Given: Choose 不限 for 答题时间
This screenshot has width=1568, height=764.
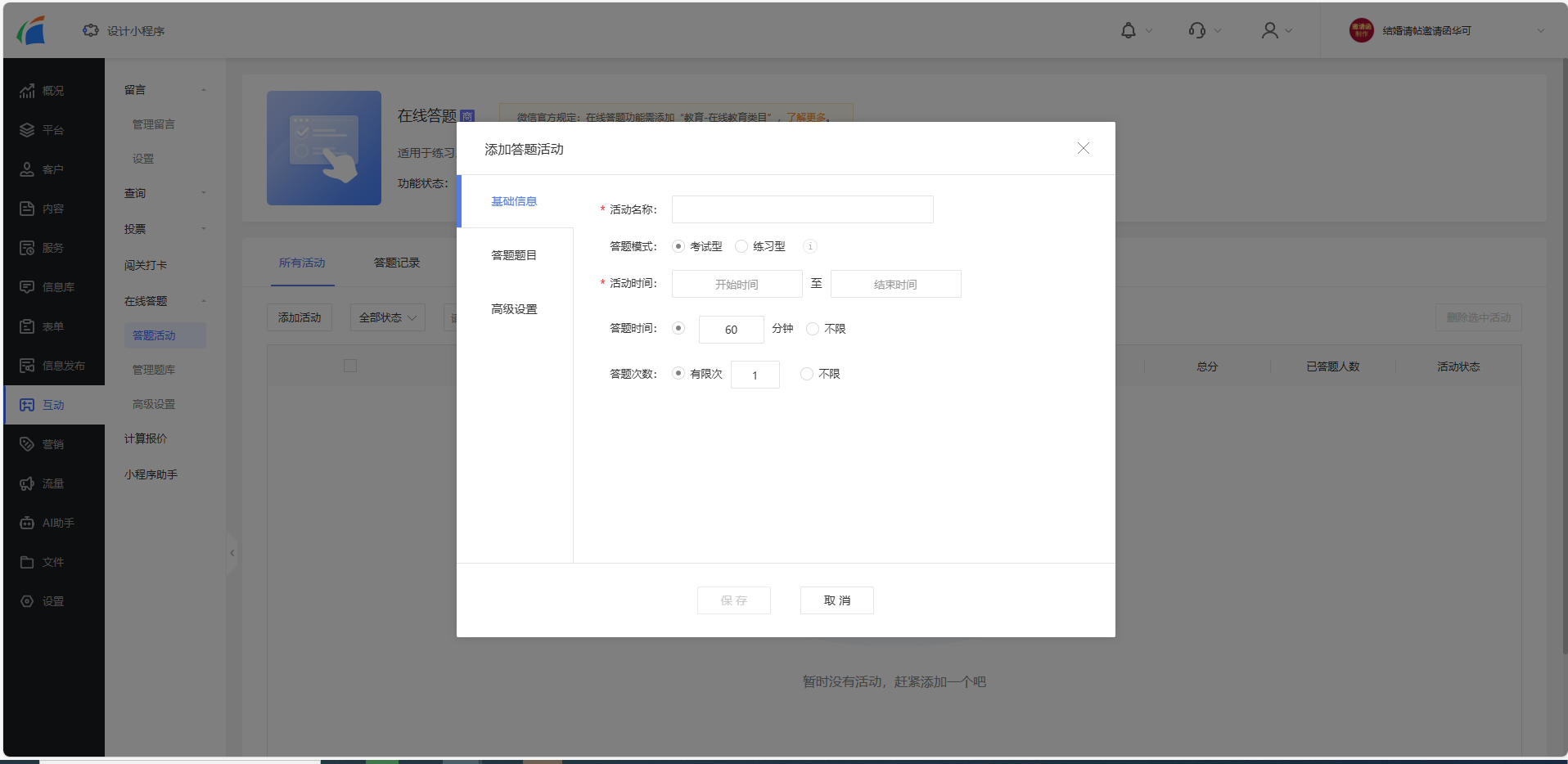Looking at the screenshot, I should coord(812,328).
